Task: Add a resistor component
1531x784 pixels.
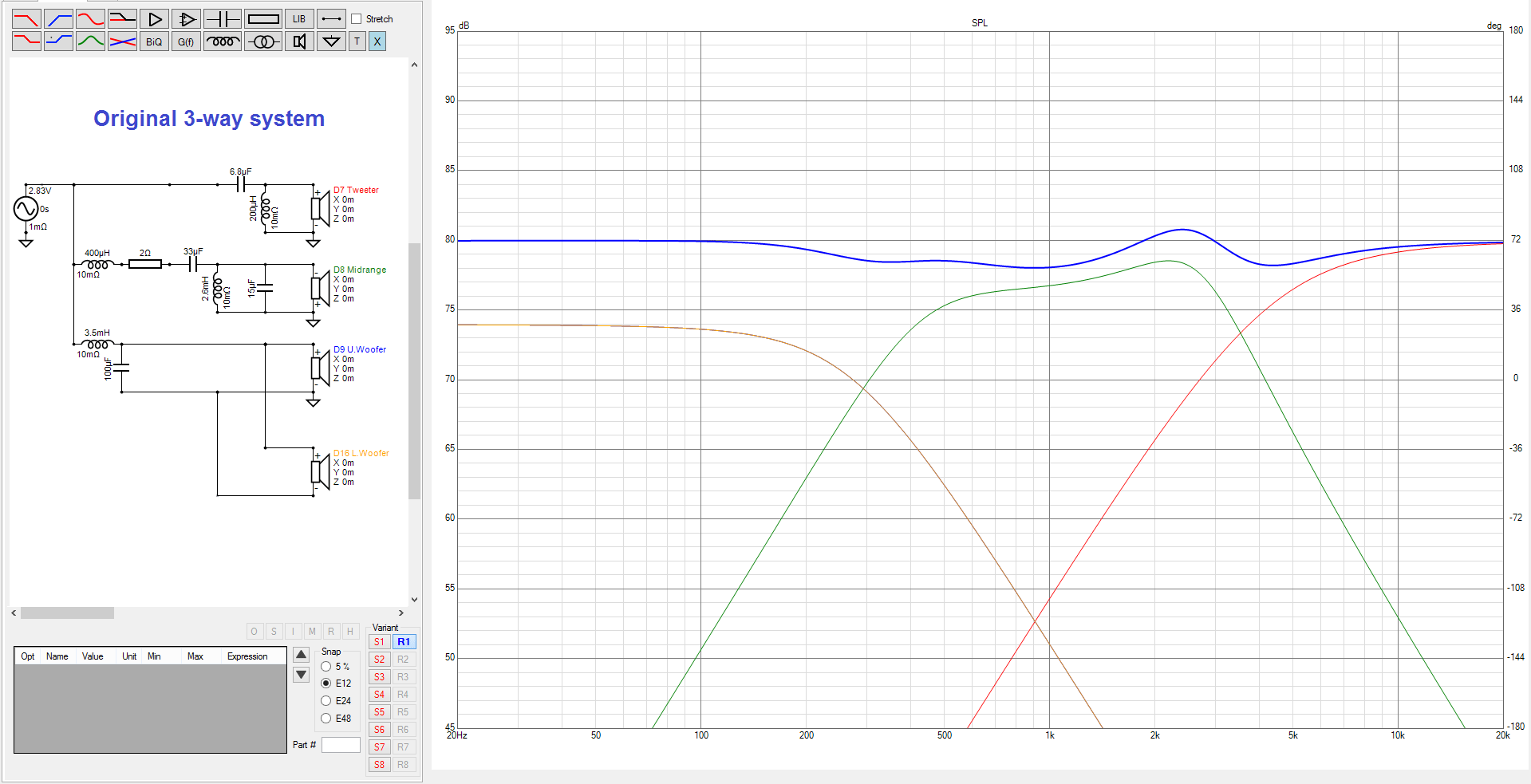Action: [263, 19]
